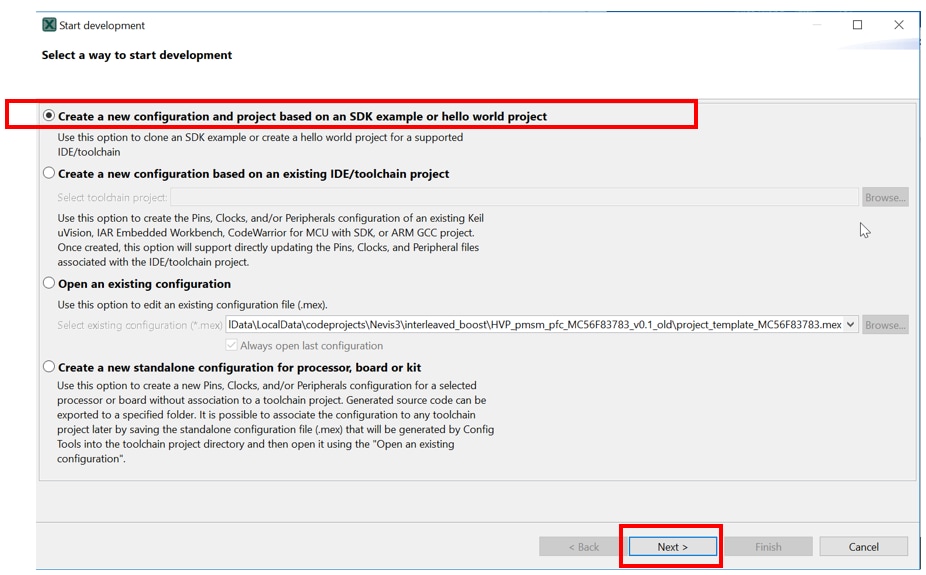Click the existing configuration .mex path field

(x=535, y=325)
